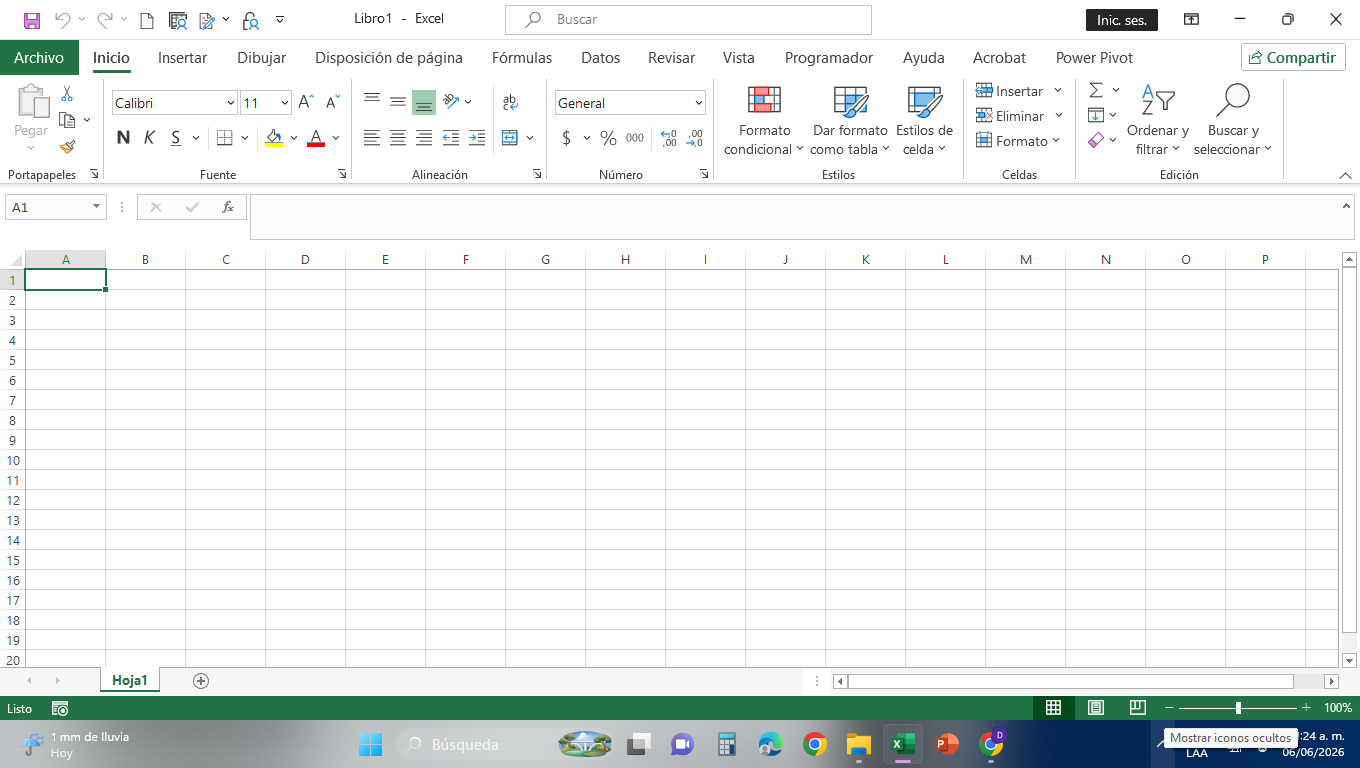Switch to the Insertar ribbon tab
Image resolution: width=1360 pixels, height=768 pixels.
tap(182, 58)
